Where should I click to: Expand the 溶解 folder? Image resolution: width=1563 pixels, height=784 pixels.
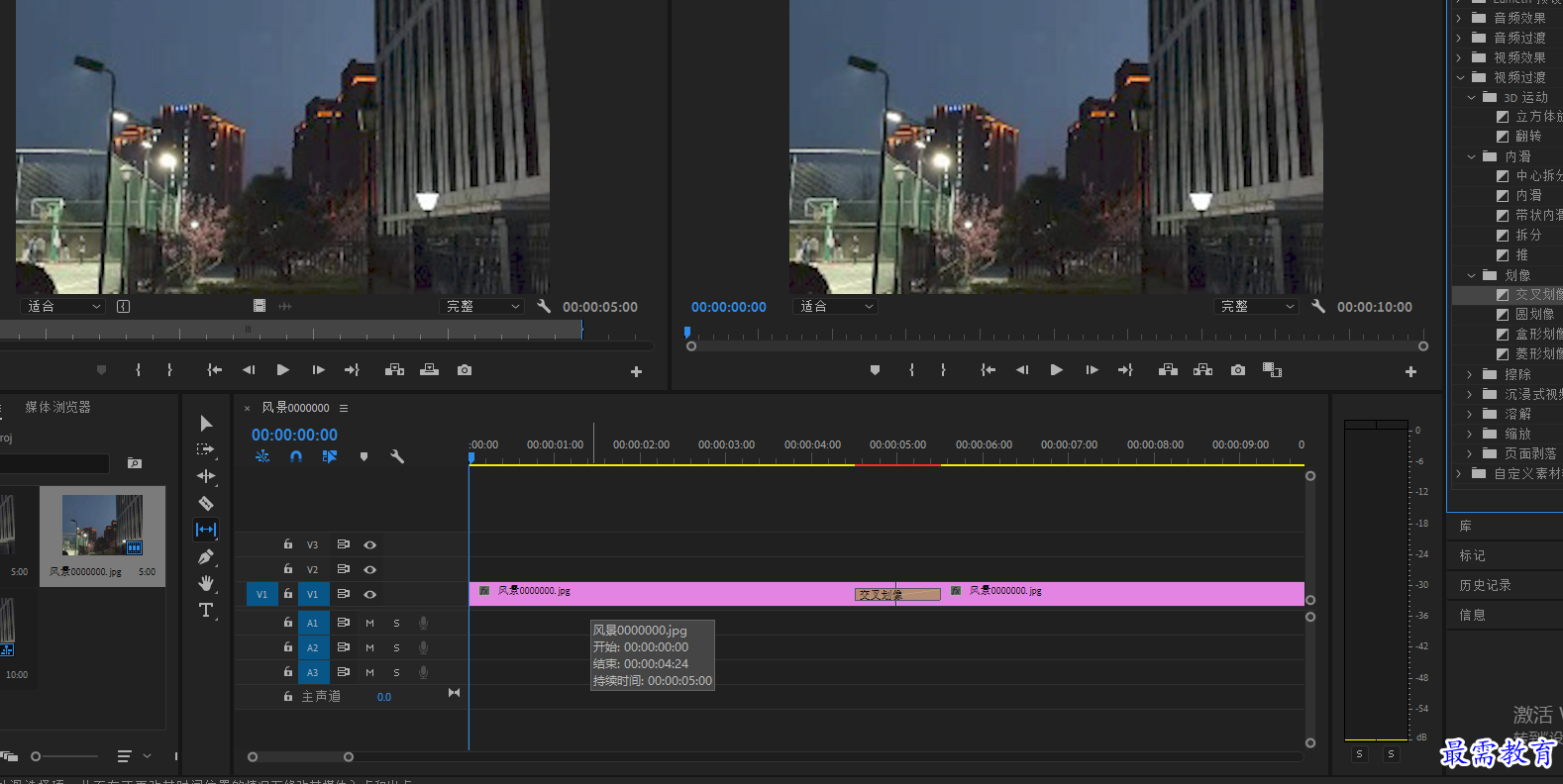tap(1470, 414)
